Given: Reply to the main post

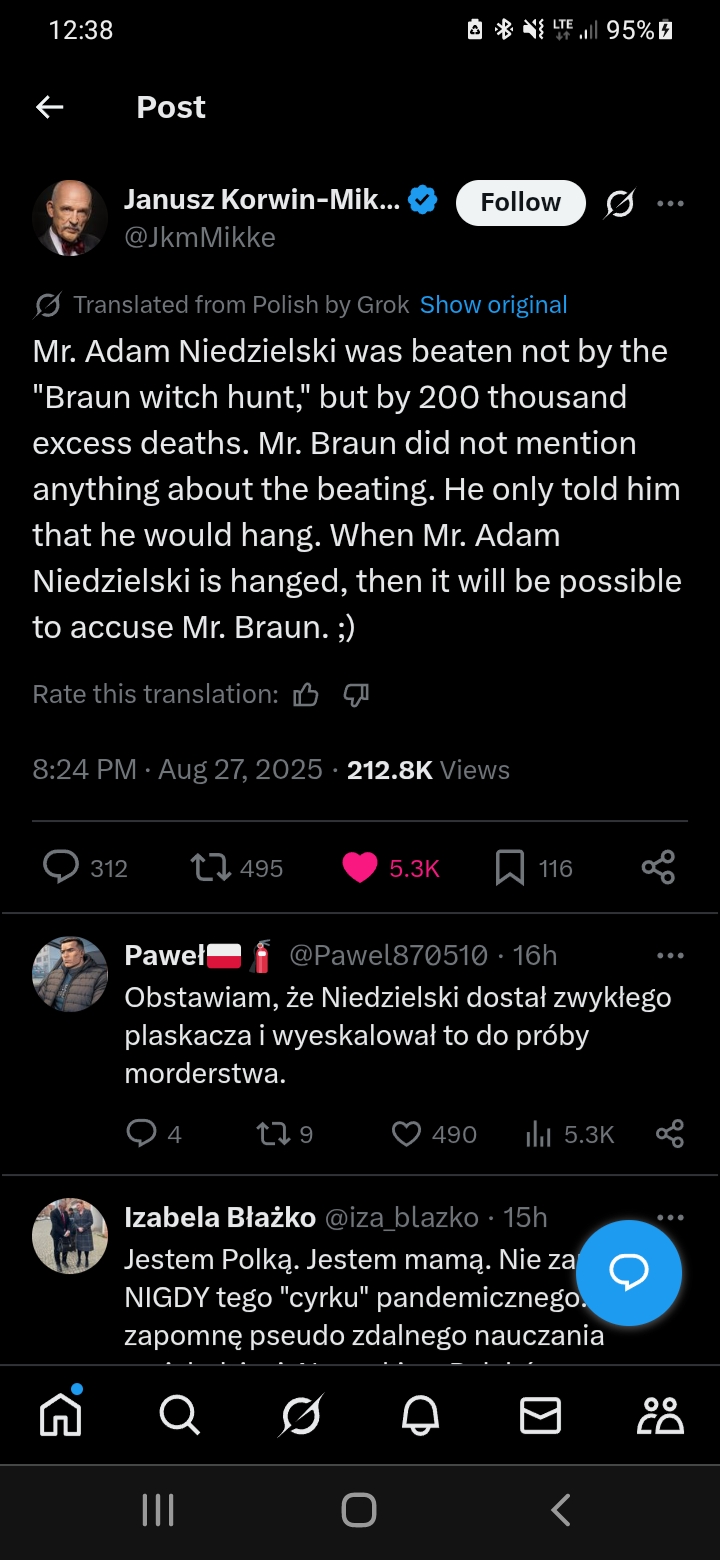Looking at the screenshot, I should [61, 867].
